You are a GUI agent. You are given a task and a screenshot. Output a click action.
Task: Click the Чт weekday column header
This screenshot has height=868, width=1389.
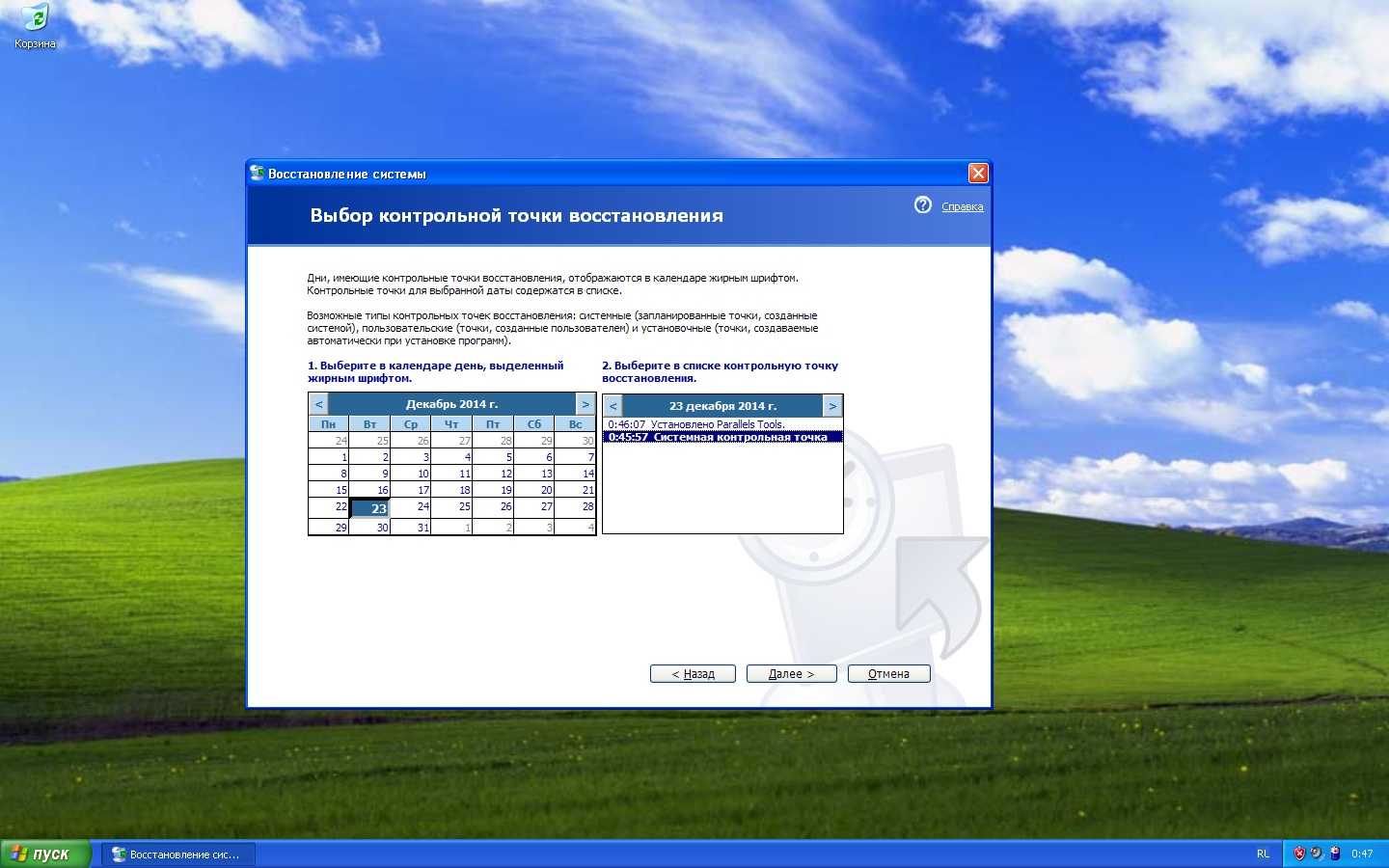tap(452, 424)
